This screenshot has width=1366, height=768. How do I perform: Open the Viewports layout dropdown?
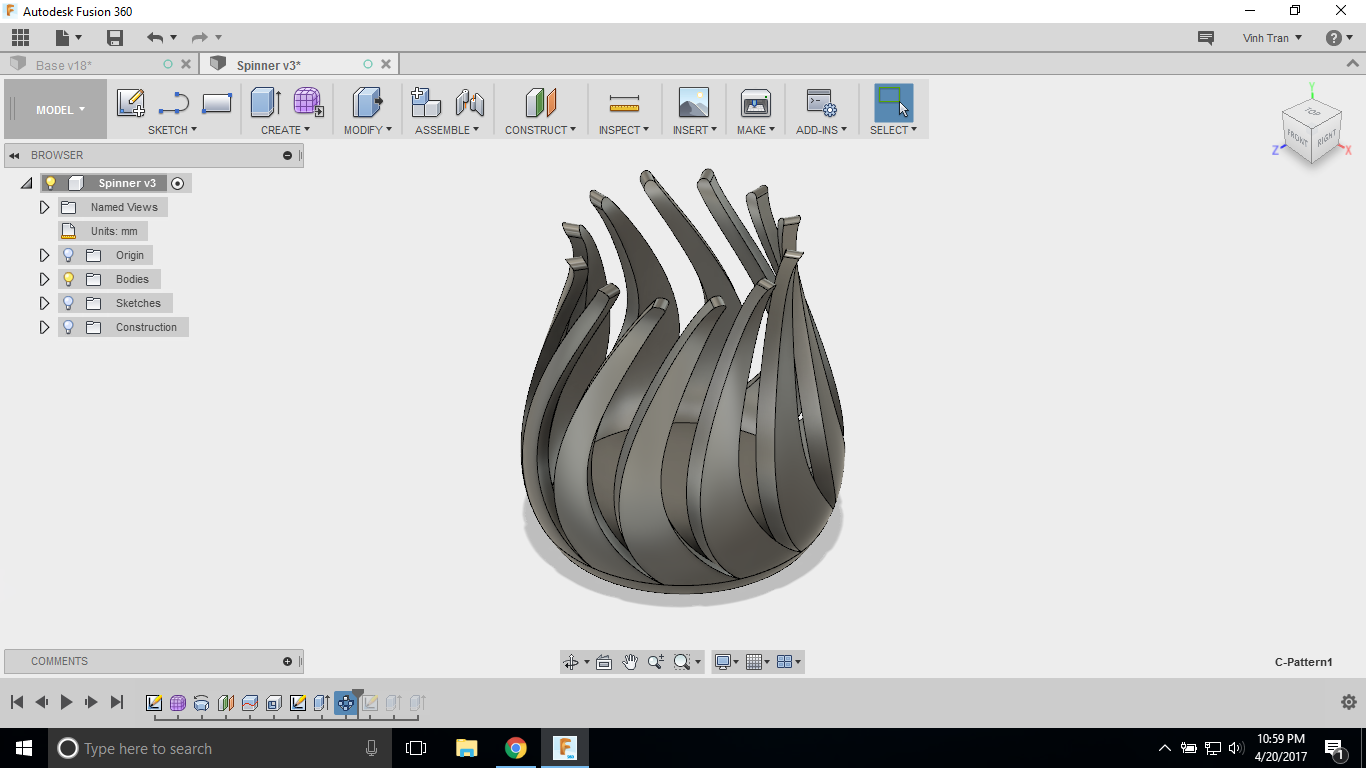click(789, 662)
